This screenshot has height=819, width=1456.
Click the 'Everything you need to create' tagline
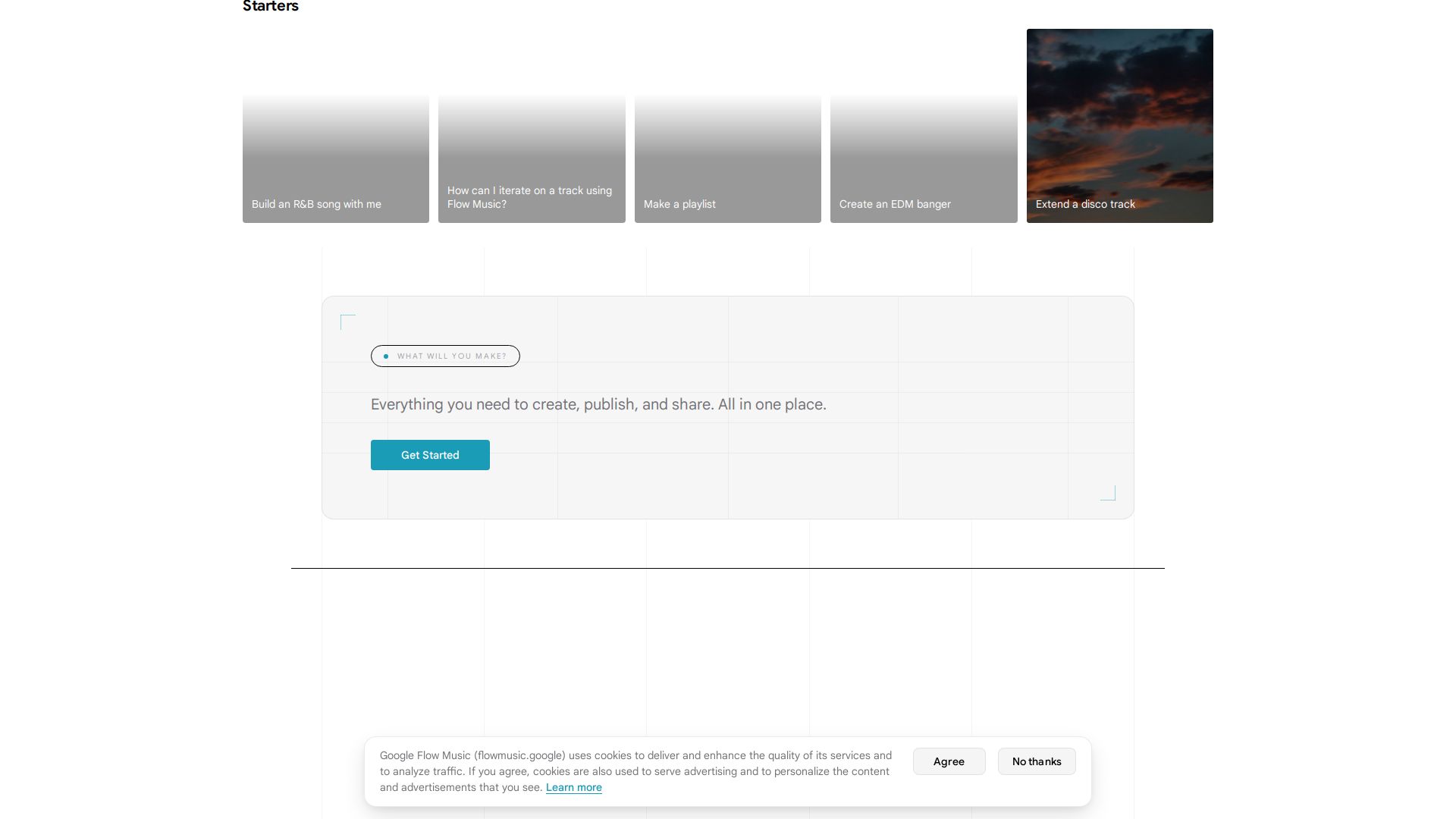598,404
